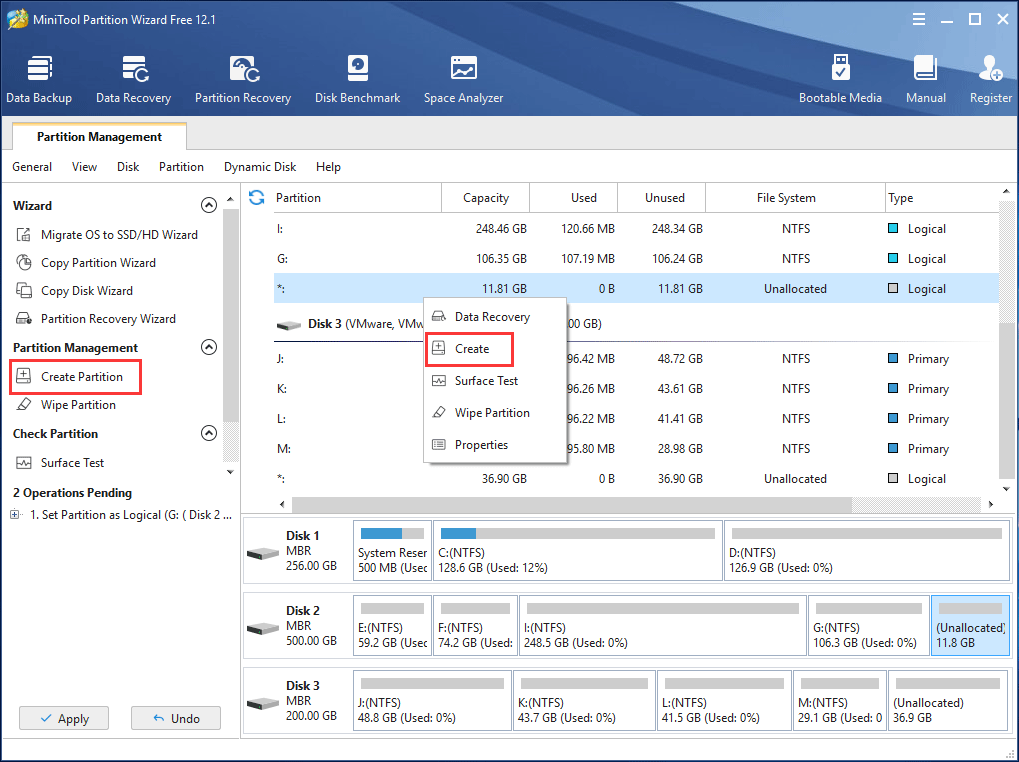Select the System Reserved block on Disk 1
The width and height of the screenshot is (1019, 762).
[x=393, y=550]
